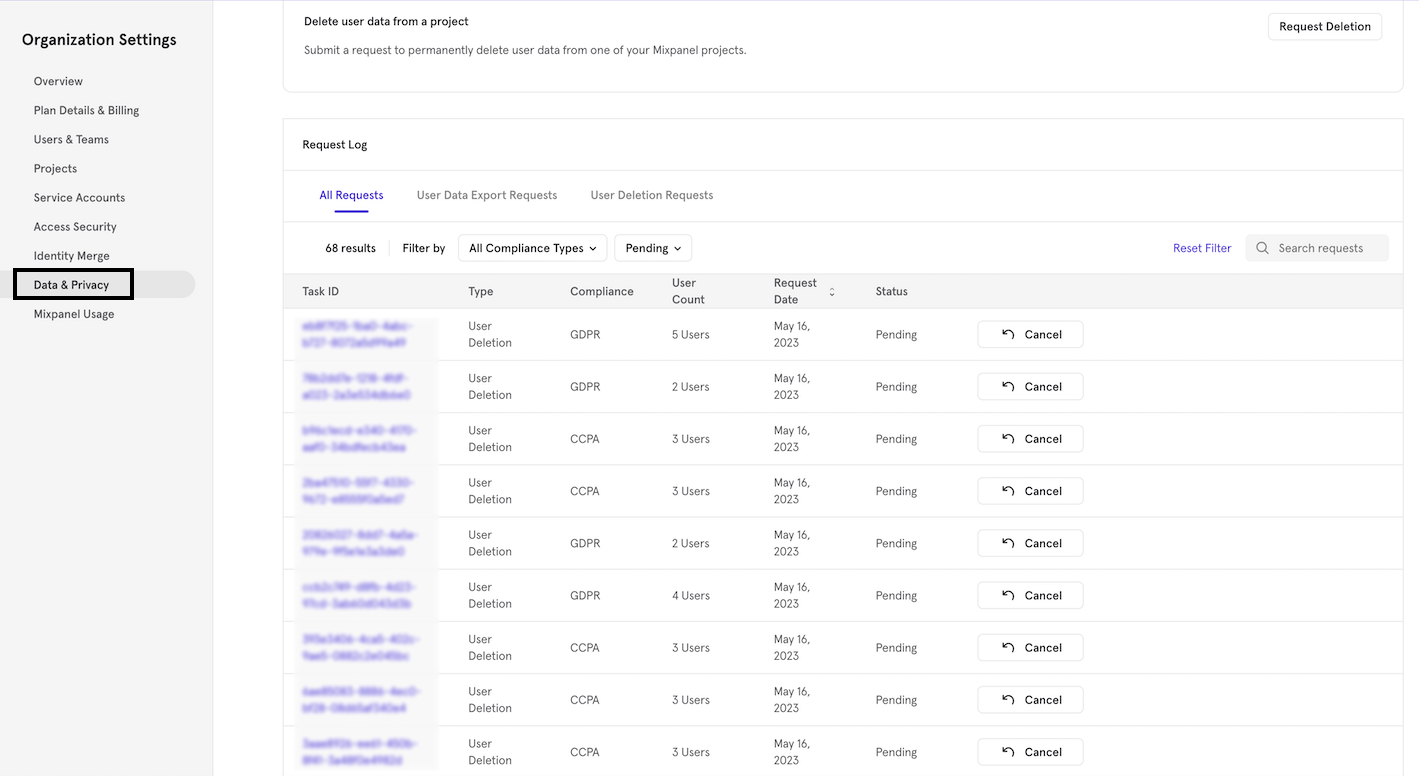Open the Pending status filter dropdown

(653, 248)
